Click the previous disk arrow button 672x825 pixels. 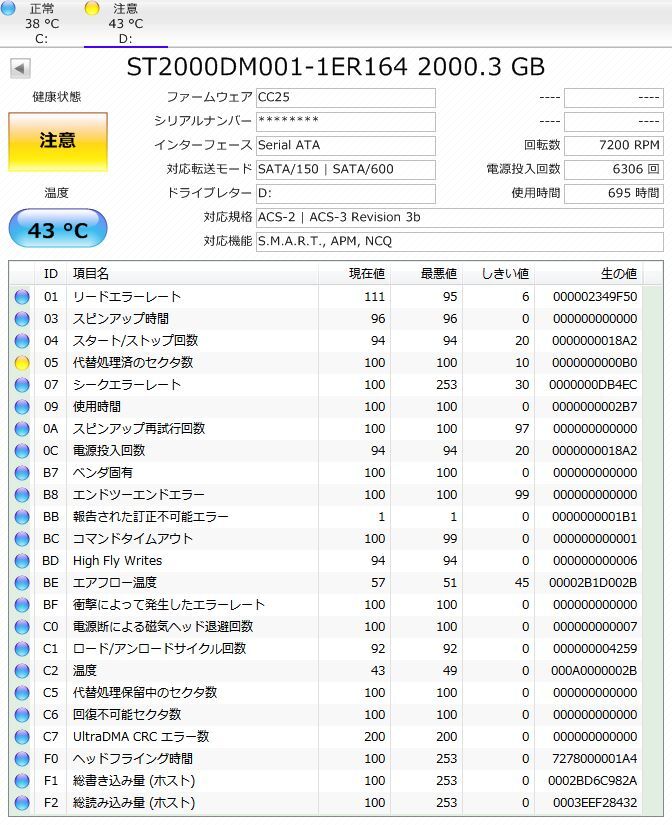(x=20, y=68)
